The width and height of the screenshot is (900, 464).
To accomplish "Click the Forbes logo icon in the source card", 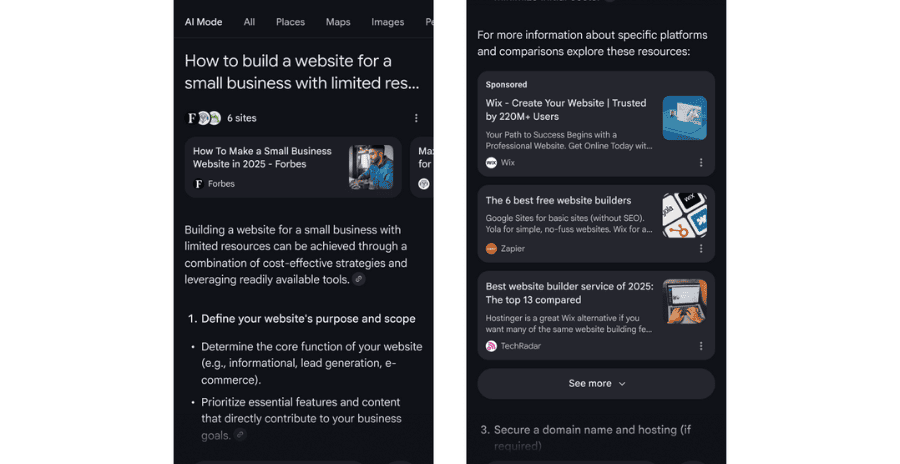I will click(199, 184).
